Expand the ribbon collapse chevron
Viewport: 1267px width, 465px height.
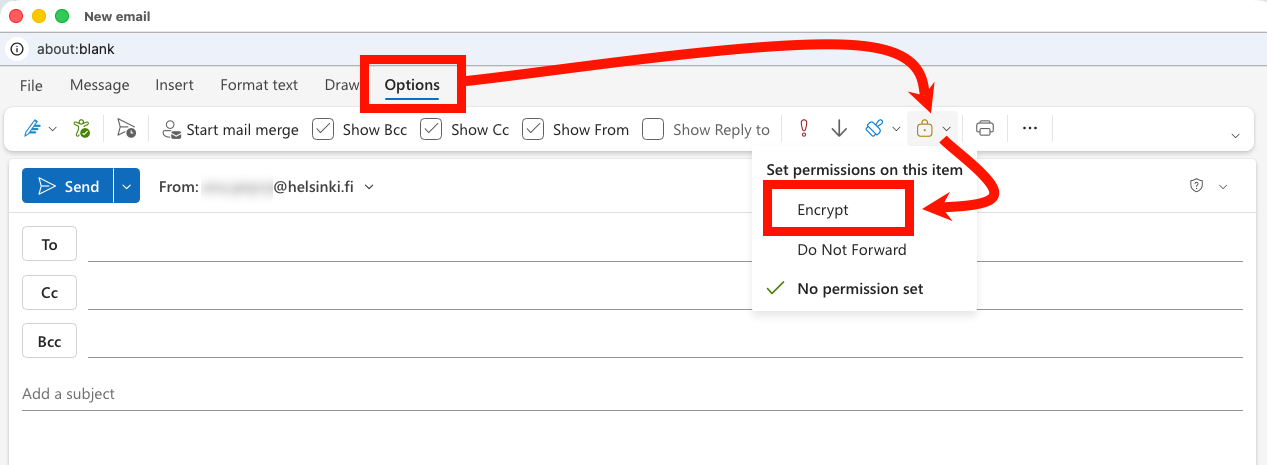point(1235,136)
